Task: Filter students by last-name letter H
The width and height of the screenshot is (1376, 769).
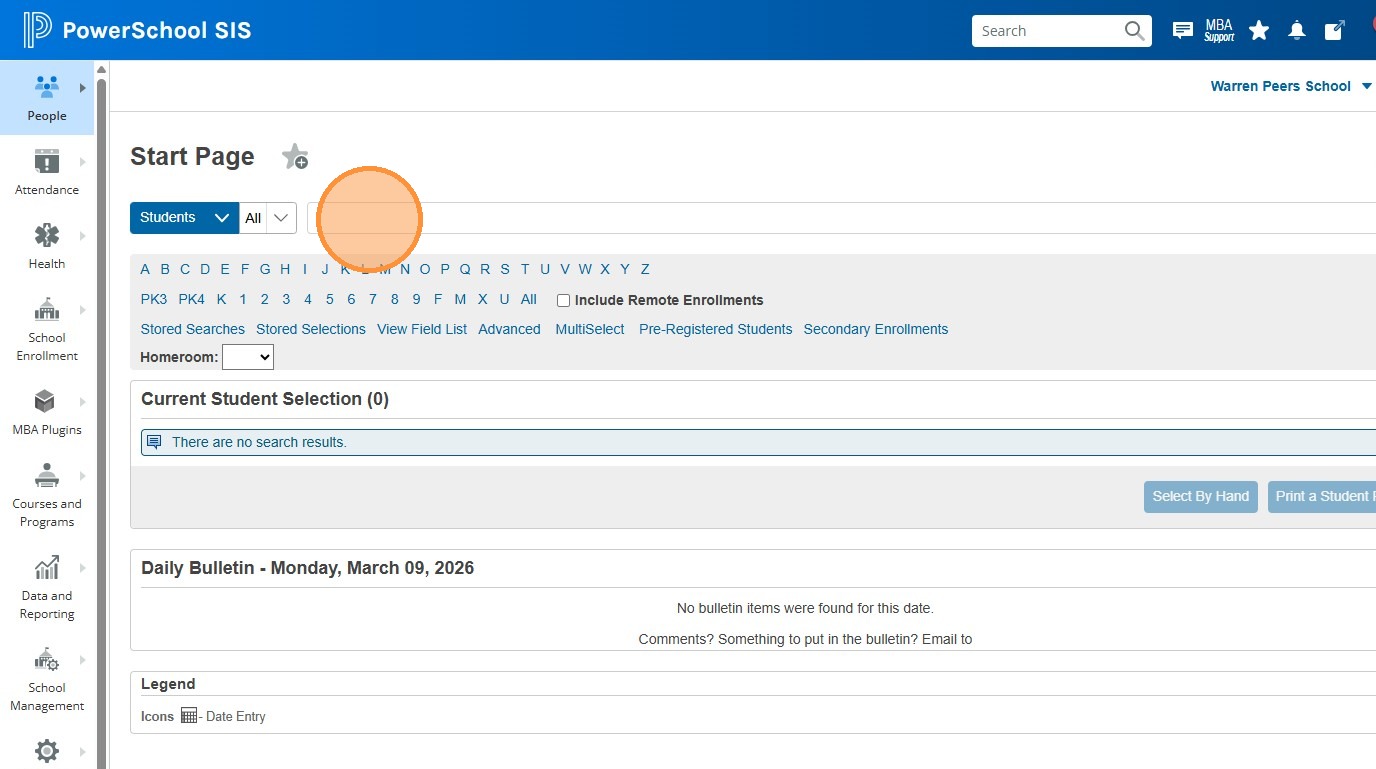Action: [x=285, y=269]
